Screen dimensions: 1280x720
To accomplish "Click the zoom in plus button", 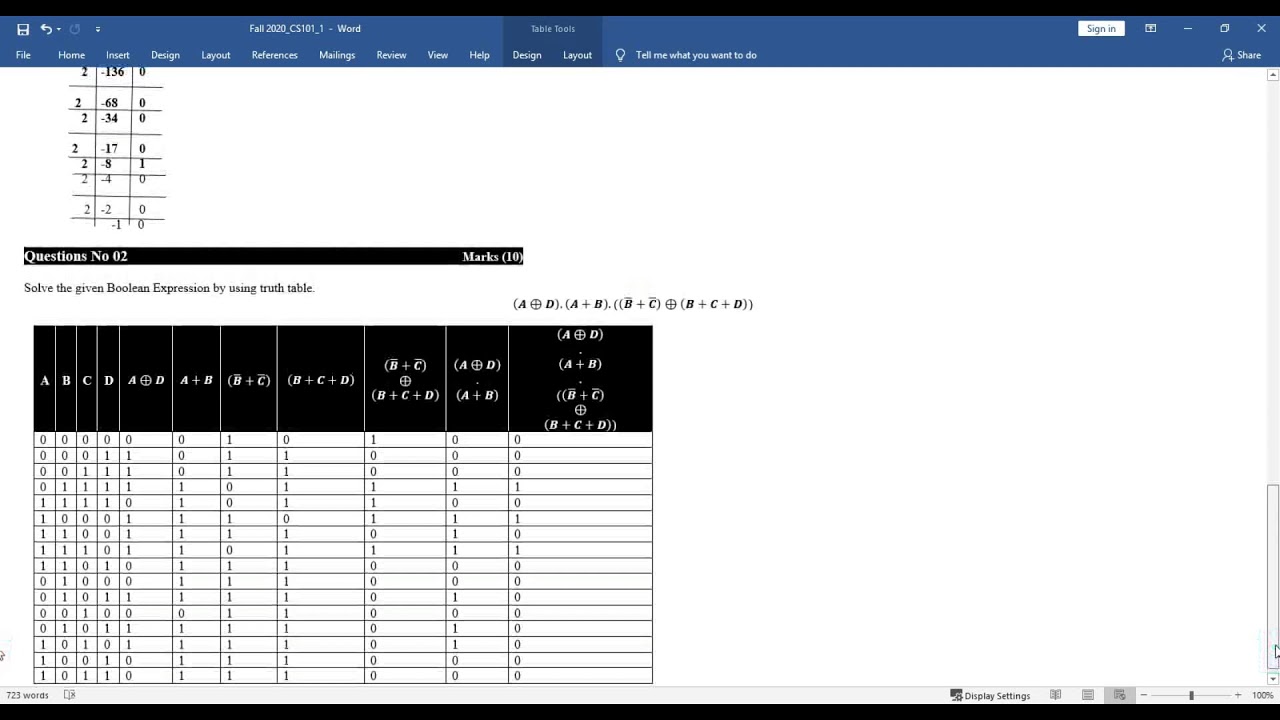I will tap(1238, 695).
